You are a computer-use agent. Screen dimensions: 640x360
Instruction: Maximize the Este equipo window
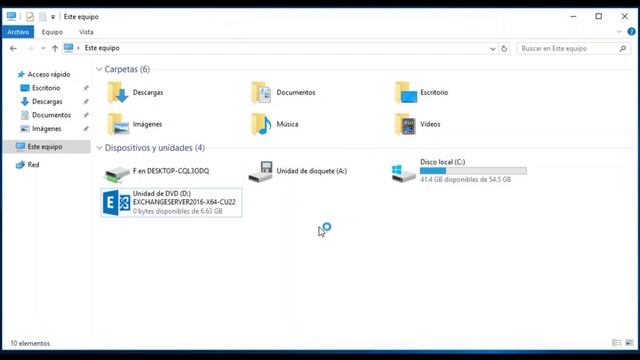599,17
